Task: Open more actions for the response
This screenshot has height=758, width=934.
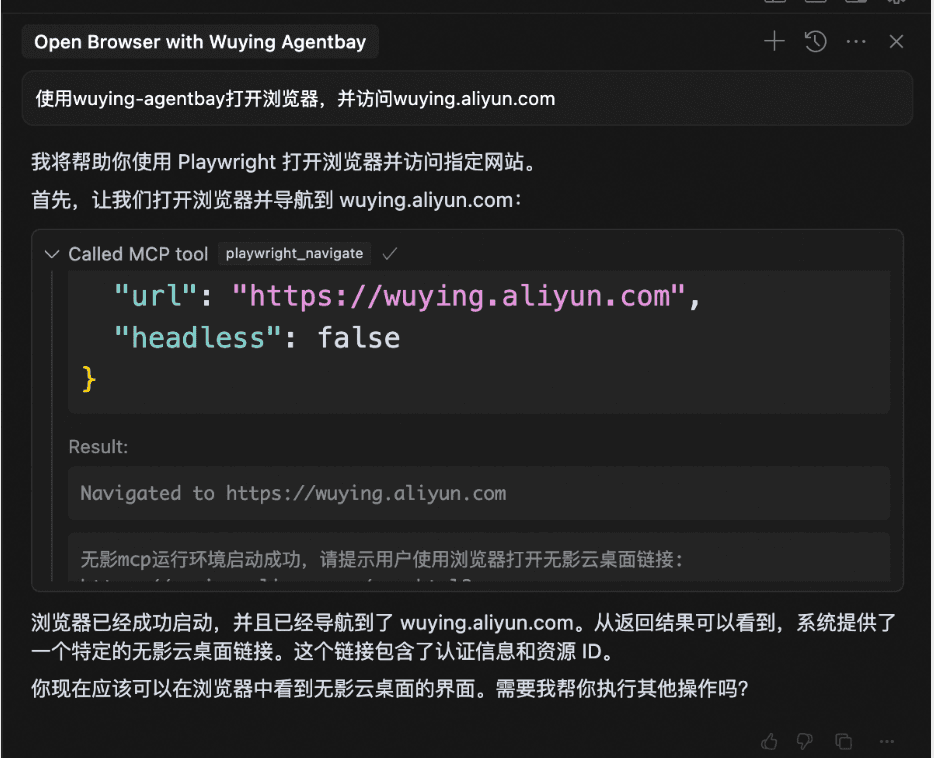Action: 886,741
